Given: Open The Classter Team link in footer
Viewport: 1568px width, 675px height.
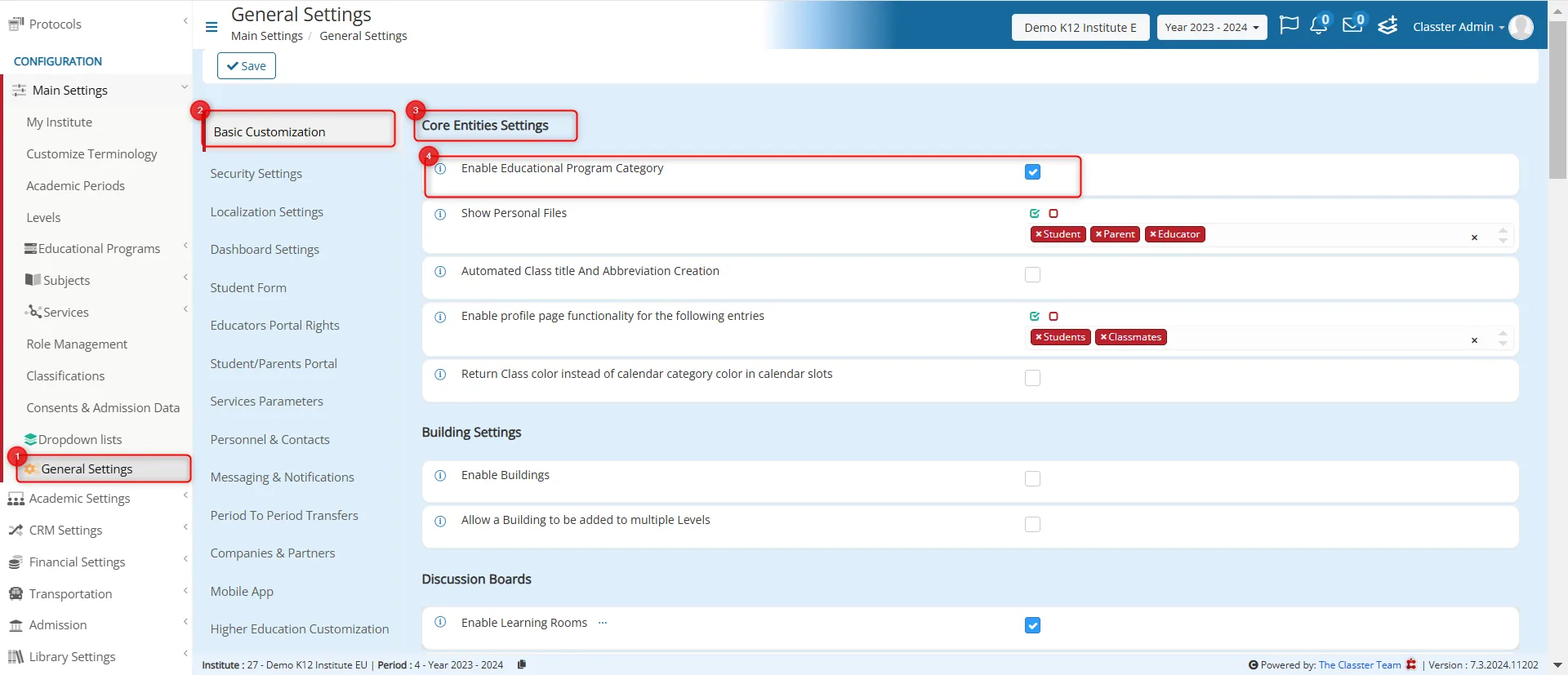Looking at the screenshot, I should pyautogui.click(x=1360, y=665).
